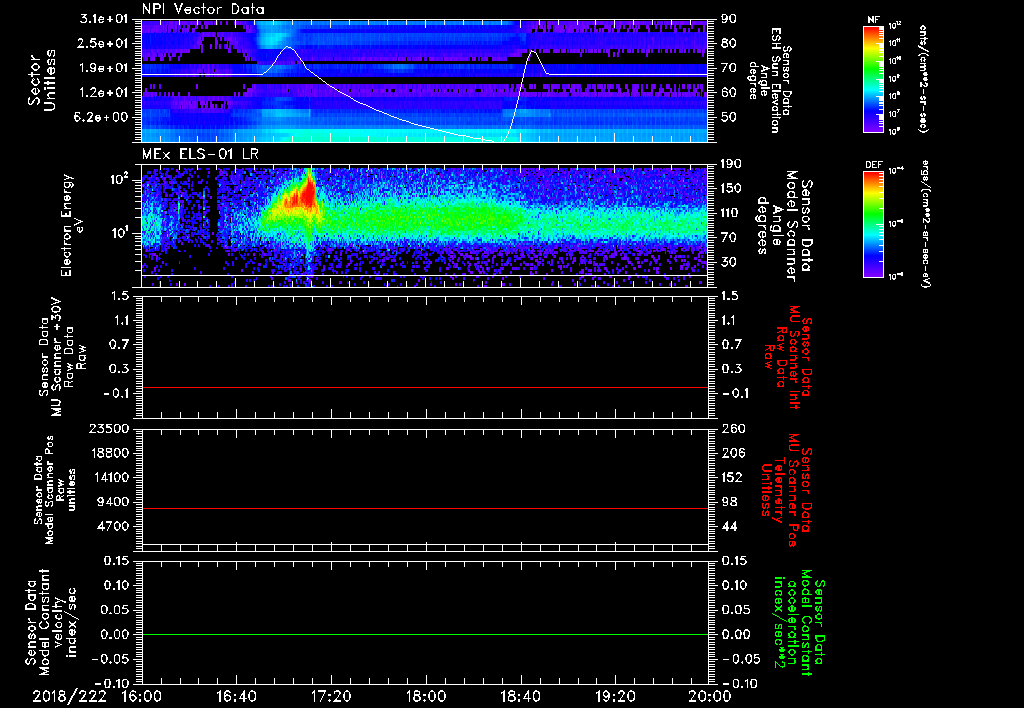1024x708 pixels.
Task: Click the '152' telemetry tick label
Action: pos(731,477)
